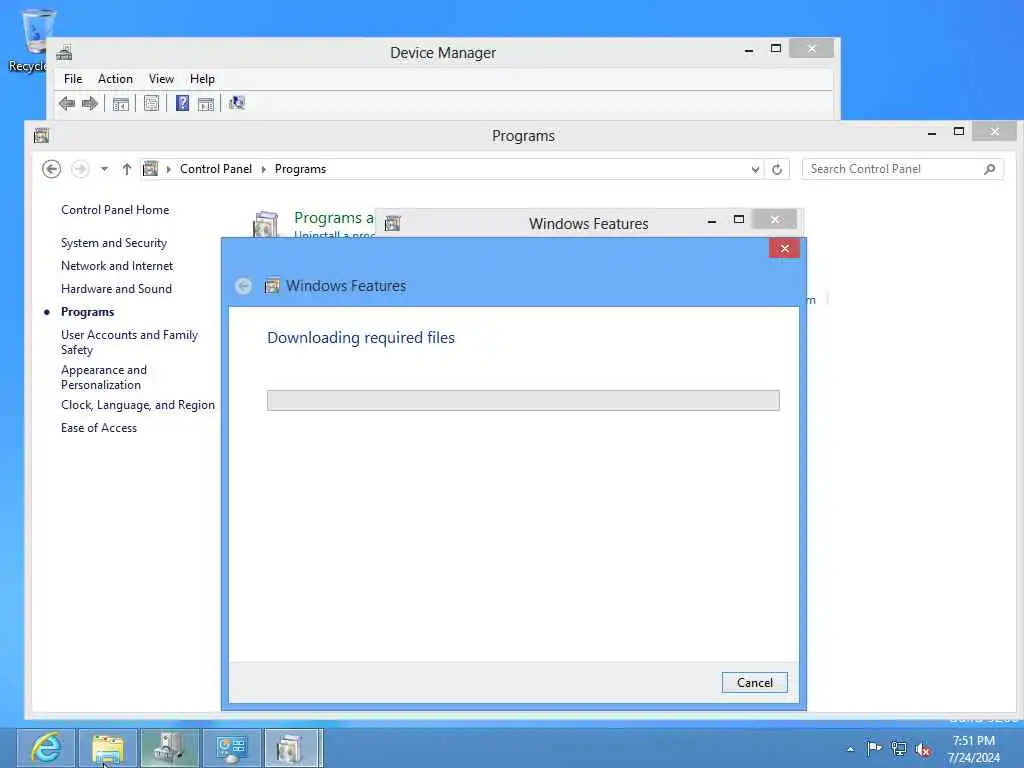Click the Programs and Features icon

point(266,223)
